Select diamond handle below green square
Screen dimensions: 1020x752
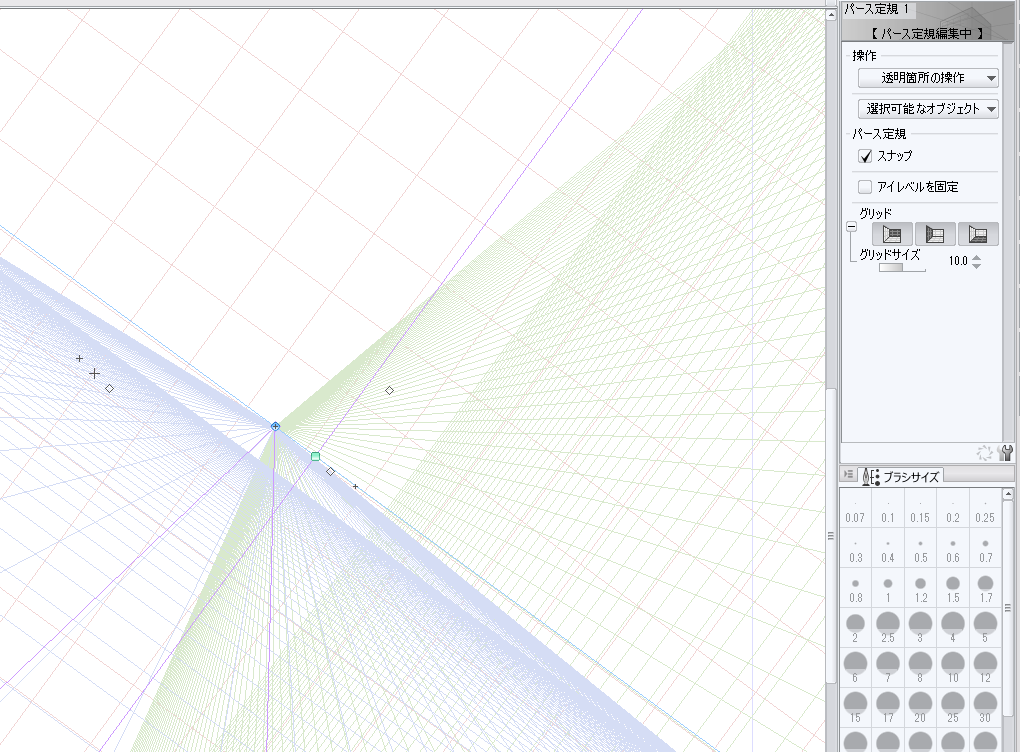[330, 471]
